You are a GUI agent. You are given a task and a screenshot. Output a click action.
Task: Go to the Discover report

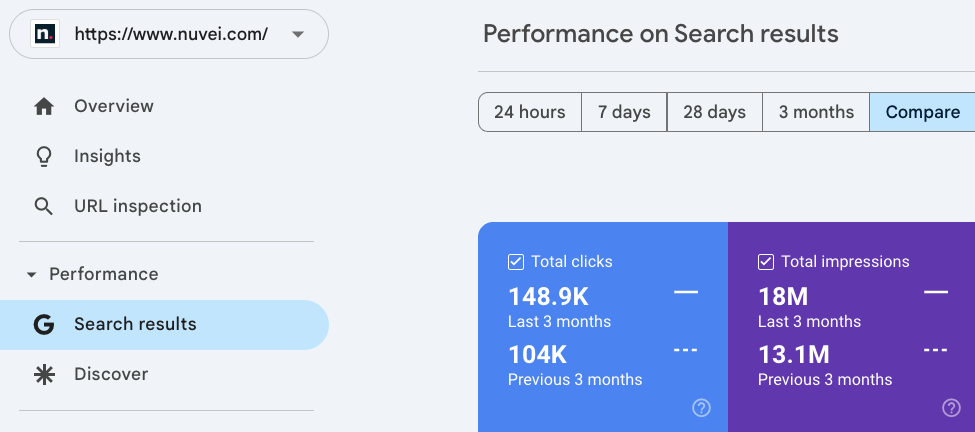coord(111,374)
